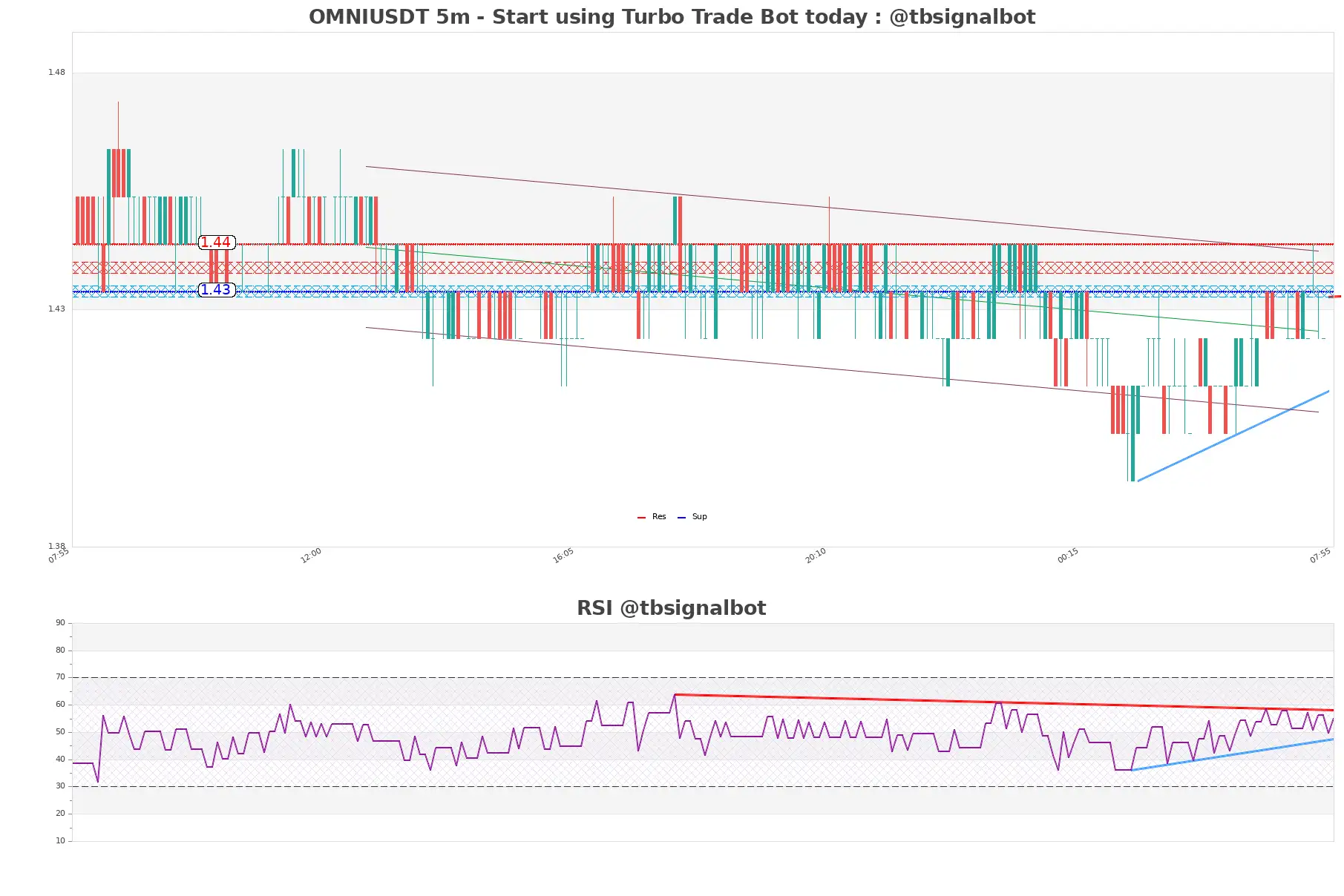Image resolution: width=1344 pixels, height=896 pixels.
Task: Click the RSI 10 axis label
Action: point(60,841)
